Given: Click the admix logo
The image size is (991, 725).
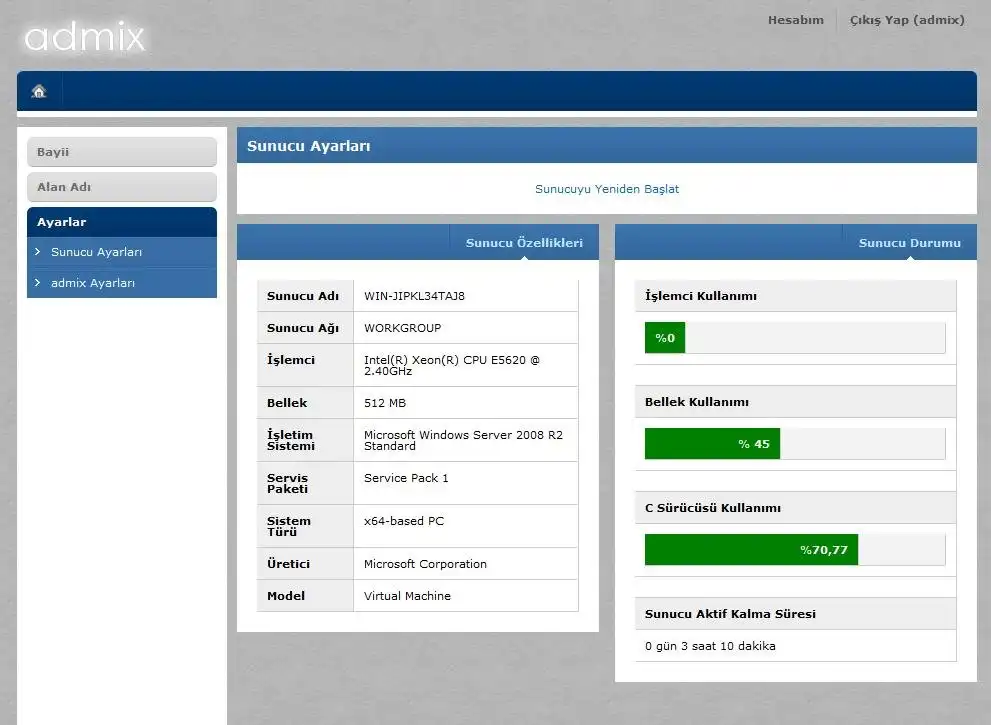Looking at the screenshot, I should click(x=85, y=37).
